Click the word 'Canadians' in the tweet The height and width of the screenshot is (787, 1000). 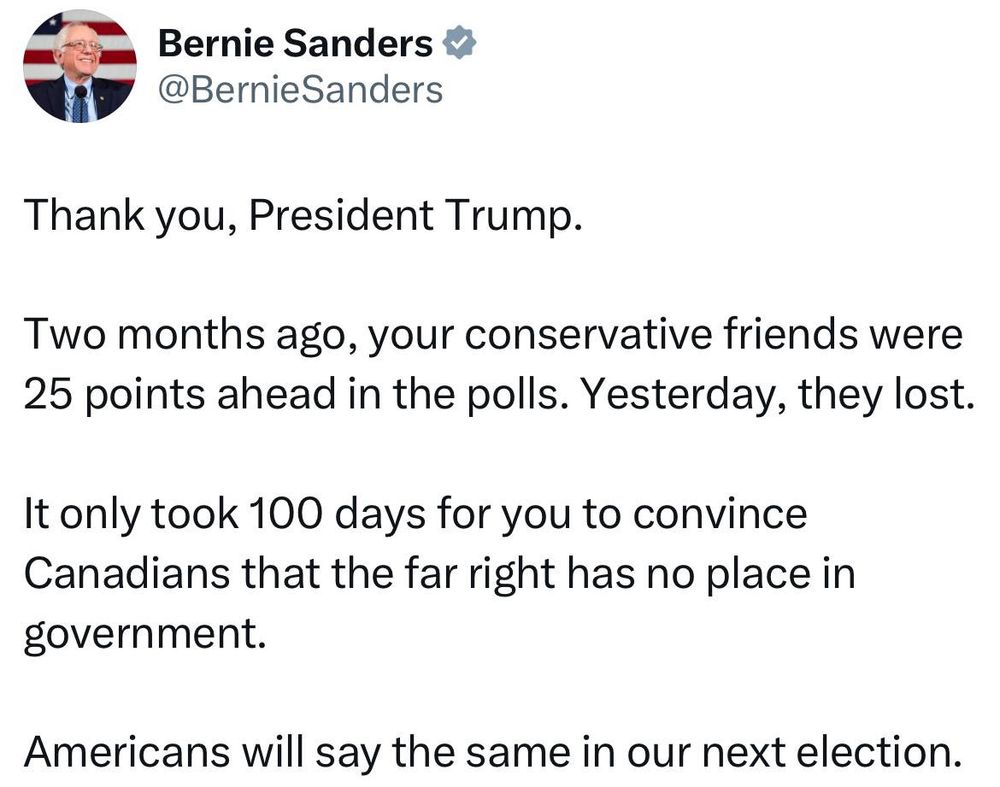pos(127,573)
